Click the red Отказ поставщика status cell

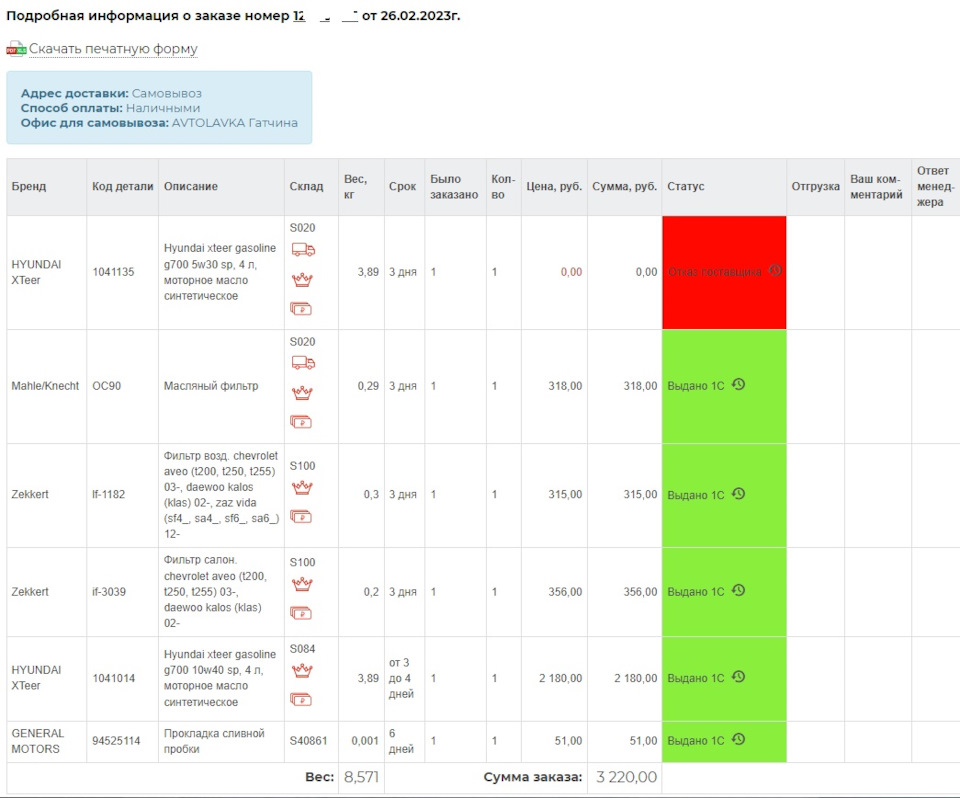[724, 272]
